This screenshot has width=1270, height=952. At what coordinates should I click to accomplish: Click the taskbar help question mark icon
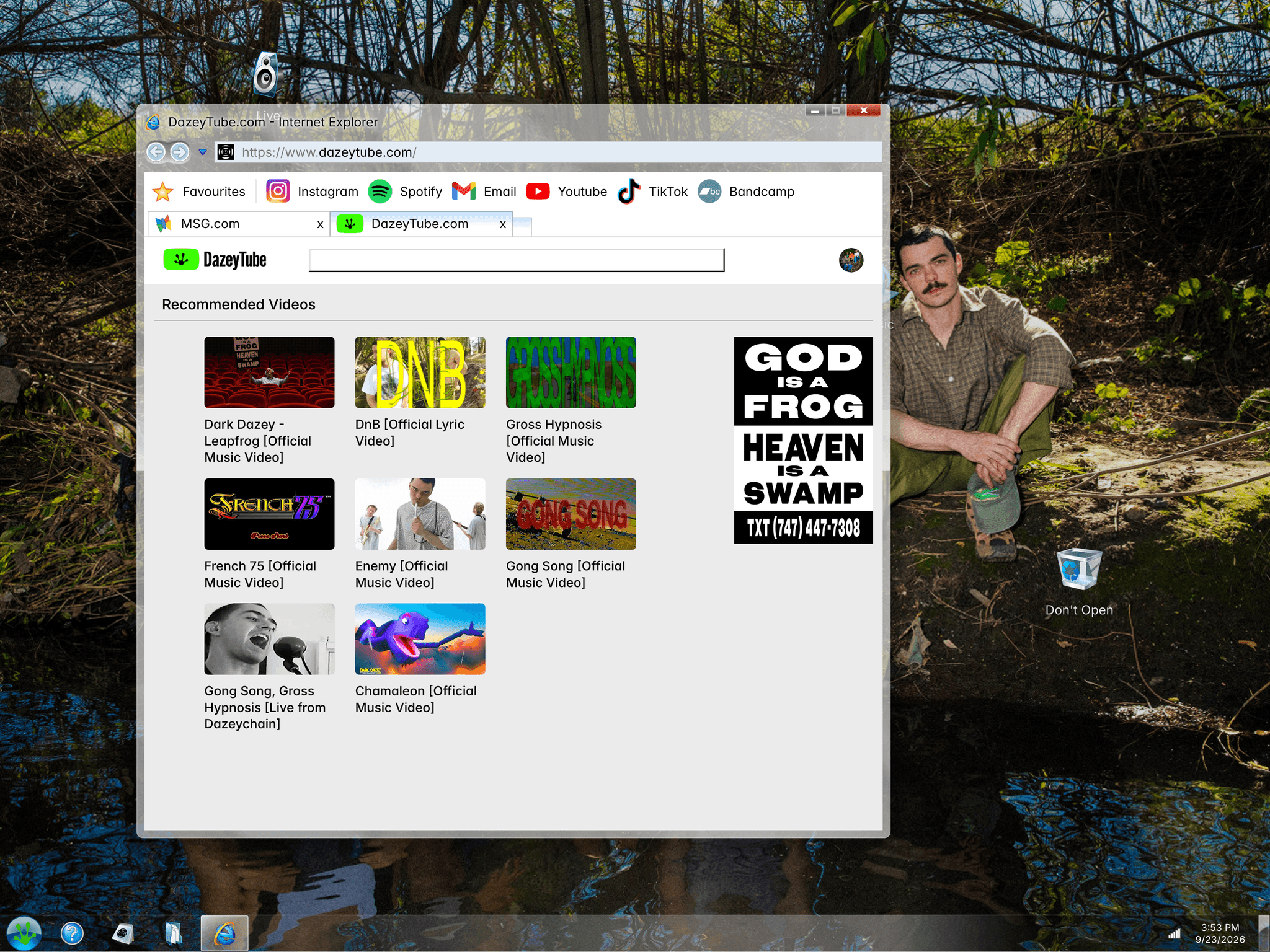(x=72, y=933)
